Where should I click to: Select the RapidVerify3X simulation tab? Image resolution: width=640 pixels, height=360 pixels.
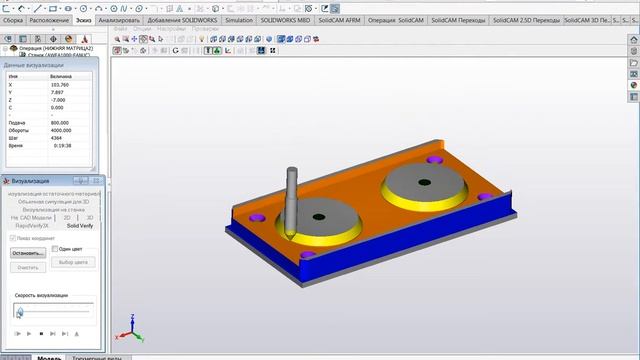pos(32,226)
